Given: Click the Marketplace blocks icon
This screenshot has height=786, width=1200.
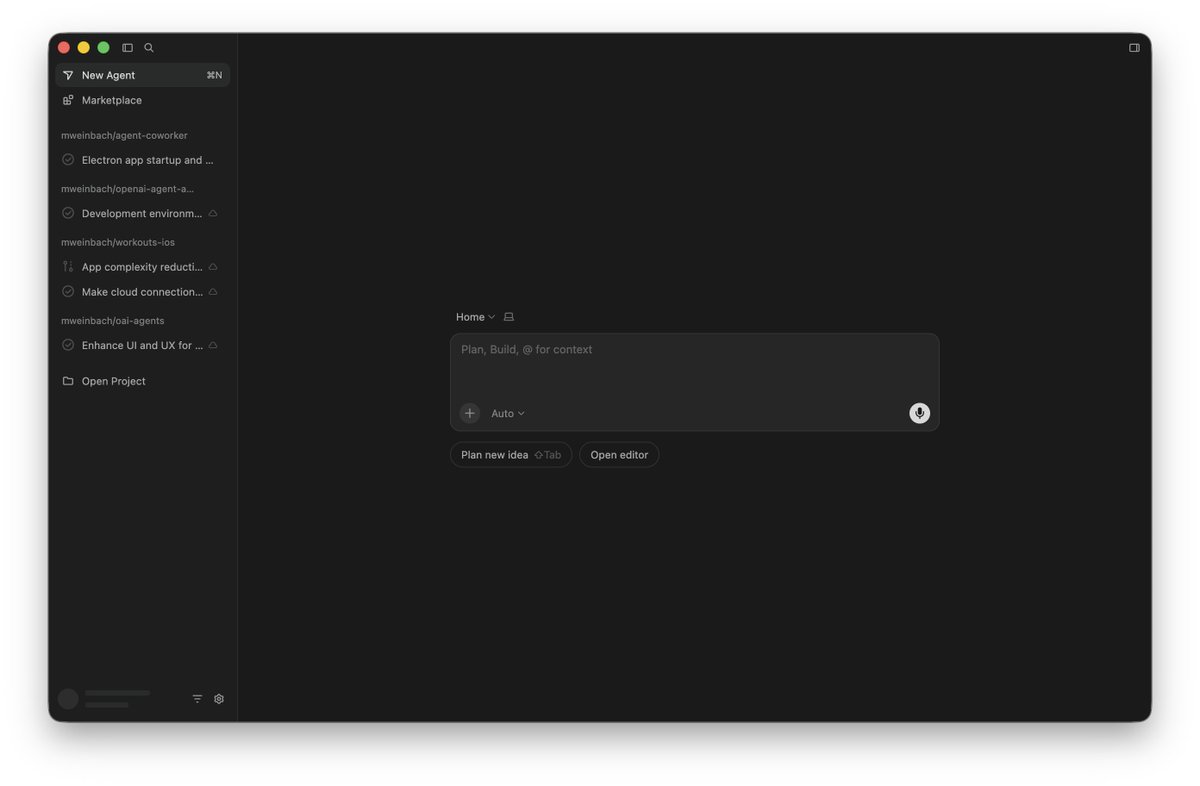Looking at the screenshot, I should pyautogui.click(x=68, y=100).
